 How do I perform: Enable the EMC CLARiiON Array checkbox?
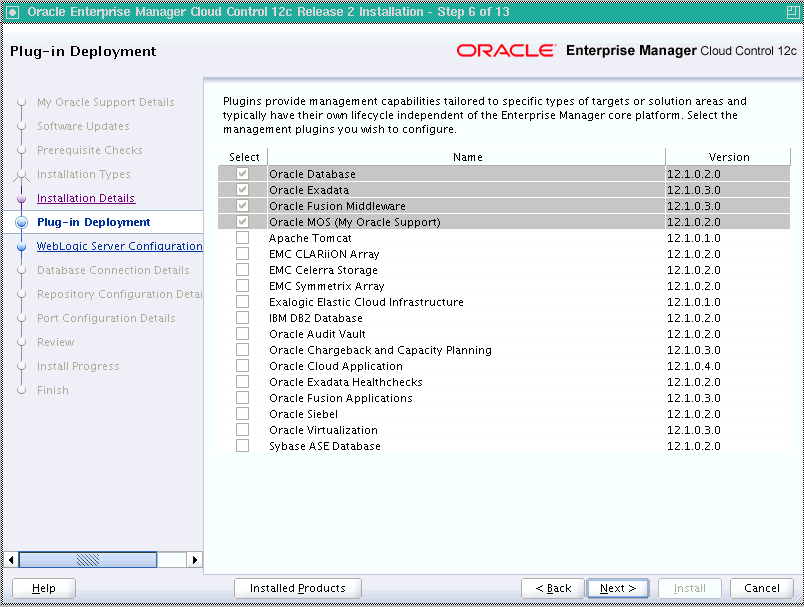[x=243, y=254]
